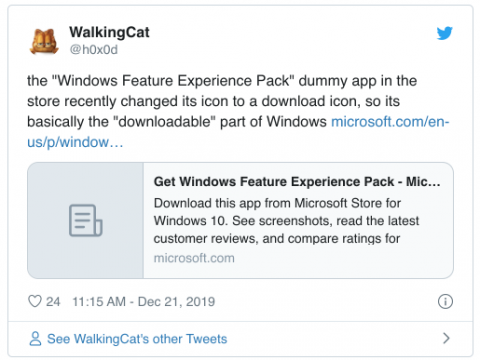This screenshot has width=480, height=360.
Task: Click the card description about Microsoft Store
Action: pyautogui.click(x=286, y=221)
